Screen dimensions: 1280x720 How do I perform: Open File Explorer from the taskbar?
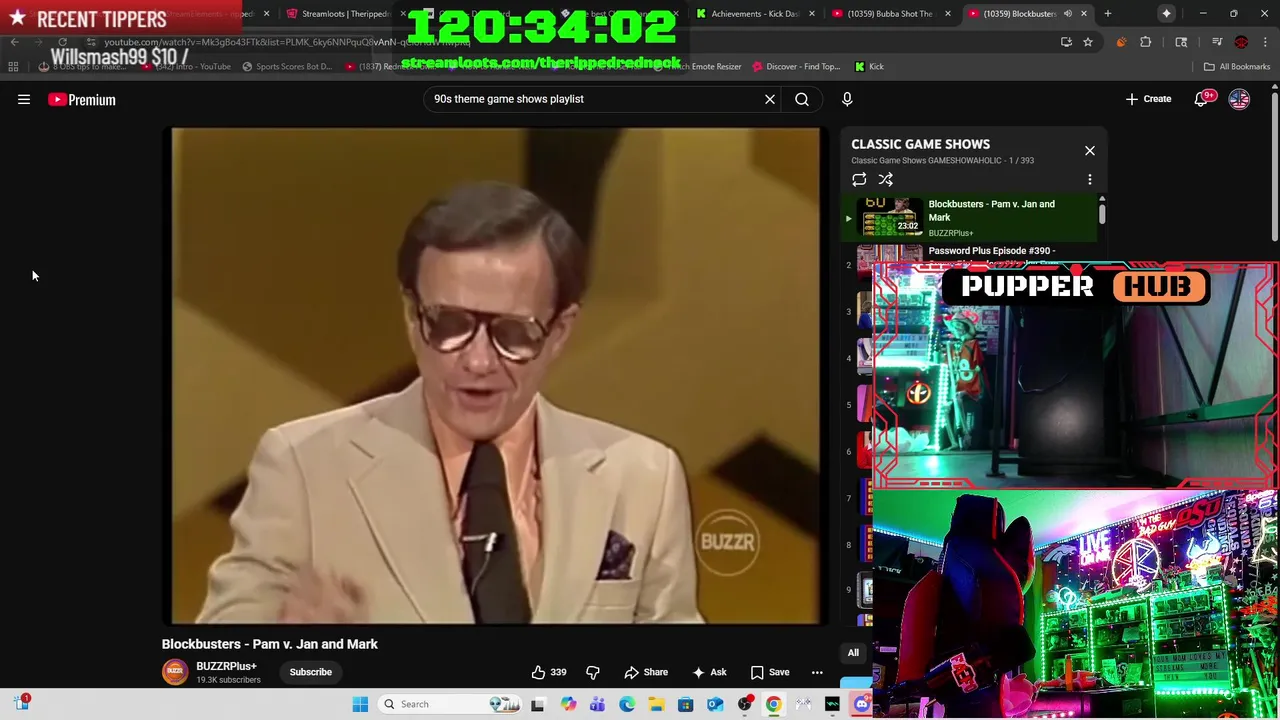(x=656, y=704)
